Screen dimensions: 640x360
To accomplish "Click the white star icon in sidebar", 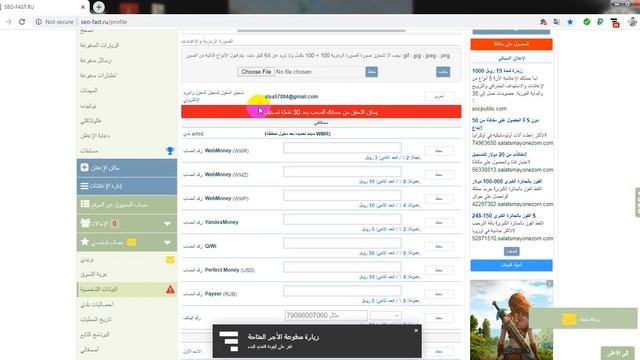I will coord(84,242).
